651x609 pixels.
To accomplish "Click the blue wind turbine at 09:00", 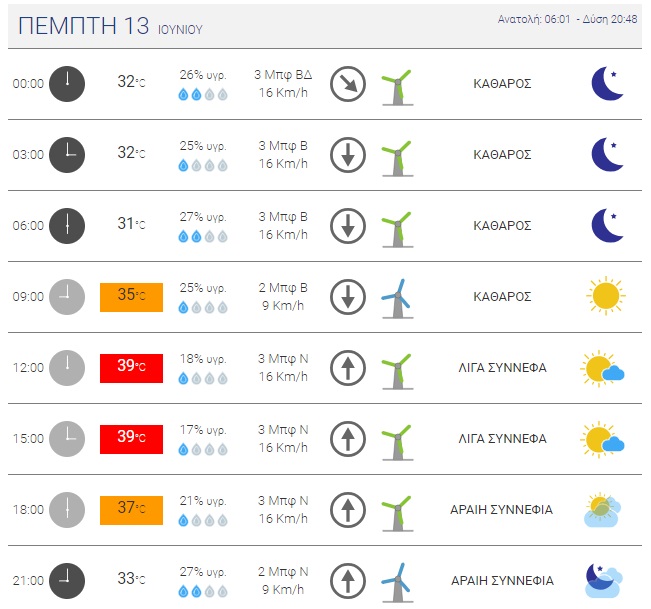I will coord(397,299).
